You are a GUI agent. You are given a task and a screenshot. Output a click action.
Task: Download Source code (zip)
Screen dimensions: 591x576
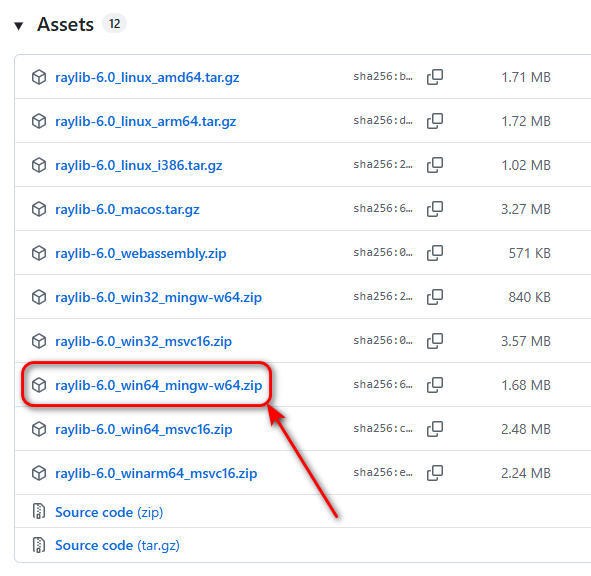click(109, 512)
